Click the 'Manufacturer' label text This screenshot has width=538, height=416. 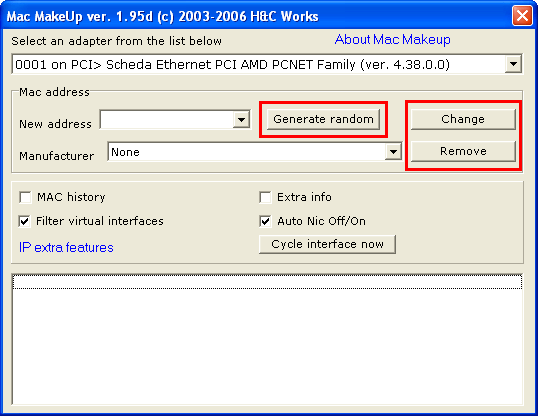(56, 156)
